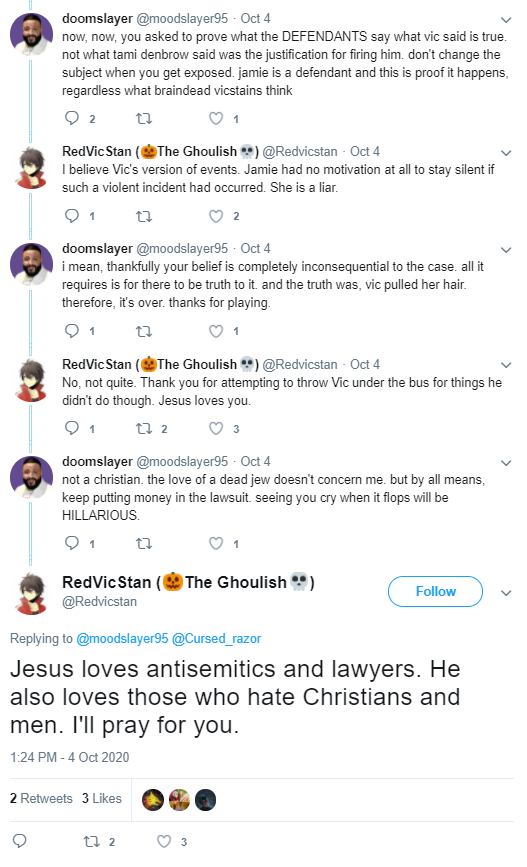The image size is (527, 867).
Task: Open the first liker's avatar next to 3 Likes
Action: pyautogui.click(x=153, y=800)
